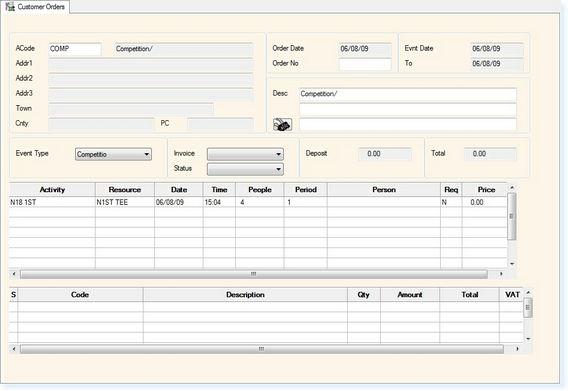Click the empty Order No field
This screenshot has width=568, height=391.
click(365, 64)
